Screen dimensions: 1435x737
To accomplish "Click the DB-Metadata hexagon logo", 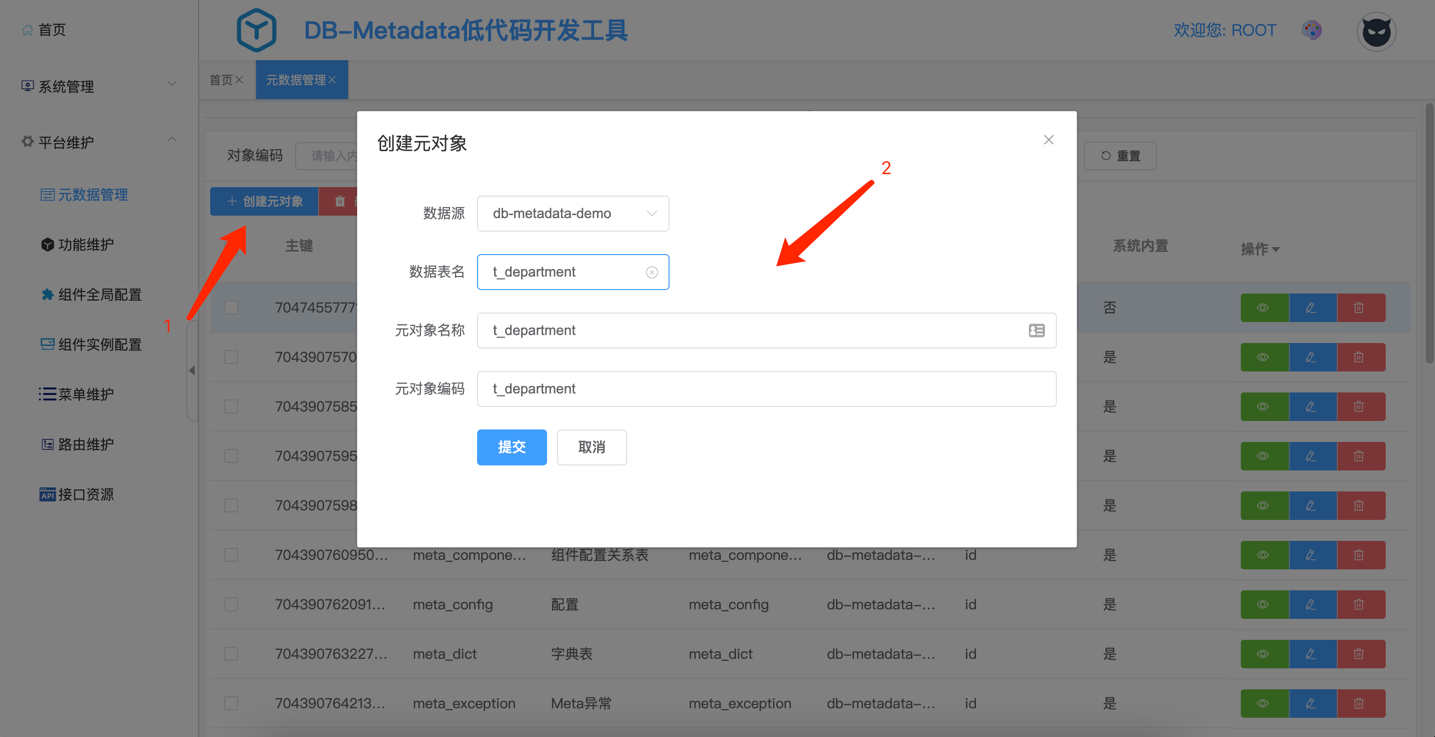I will click(256, 30).
